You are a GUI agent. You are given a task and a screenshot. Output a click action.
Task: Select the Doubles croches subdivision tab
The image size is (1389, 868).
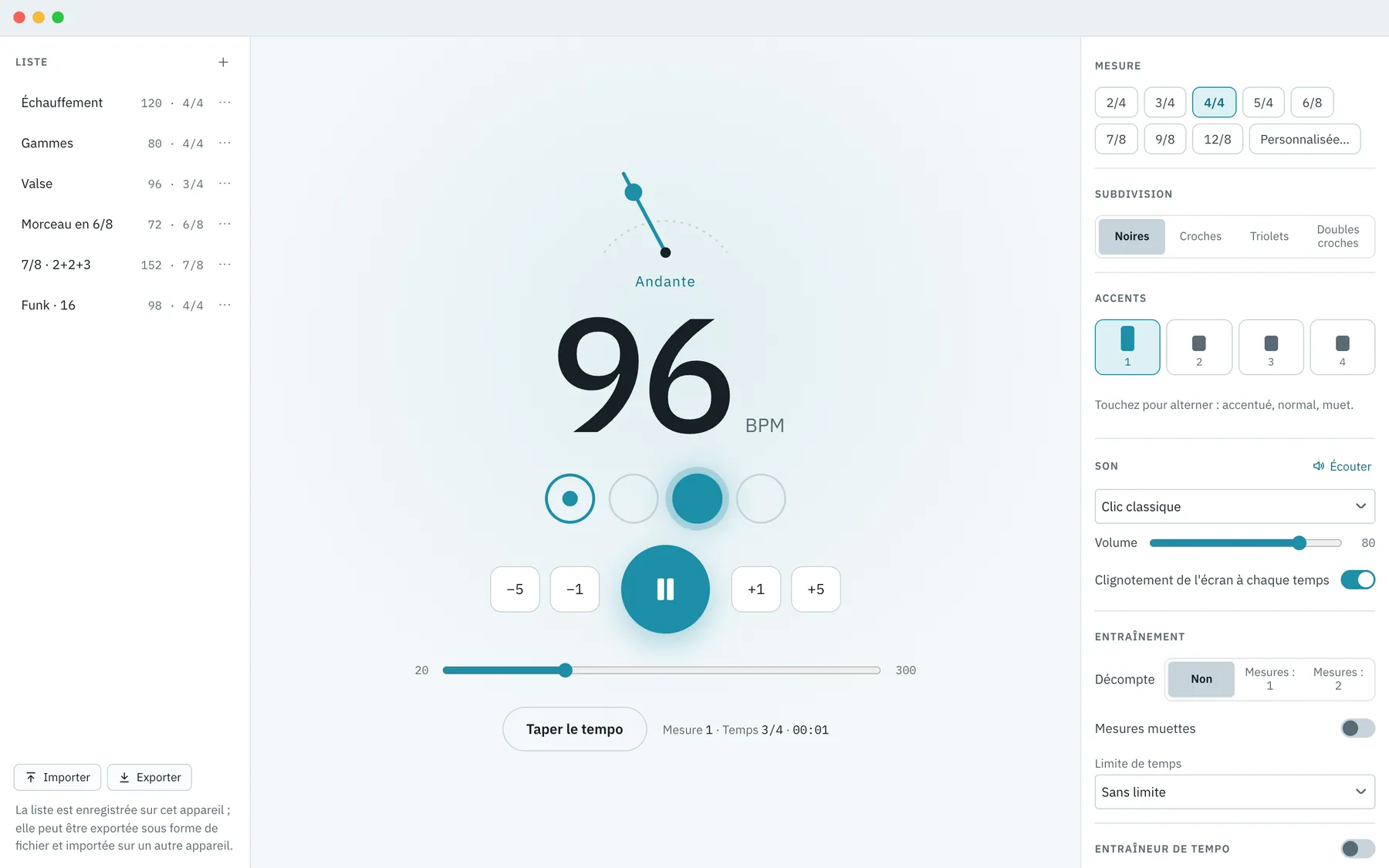coord(1338,236)
